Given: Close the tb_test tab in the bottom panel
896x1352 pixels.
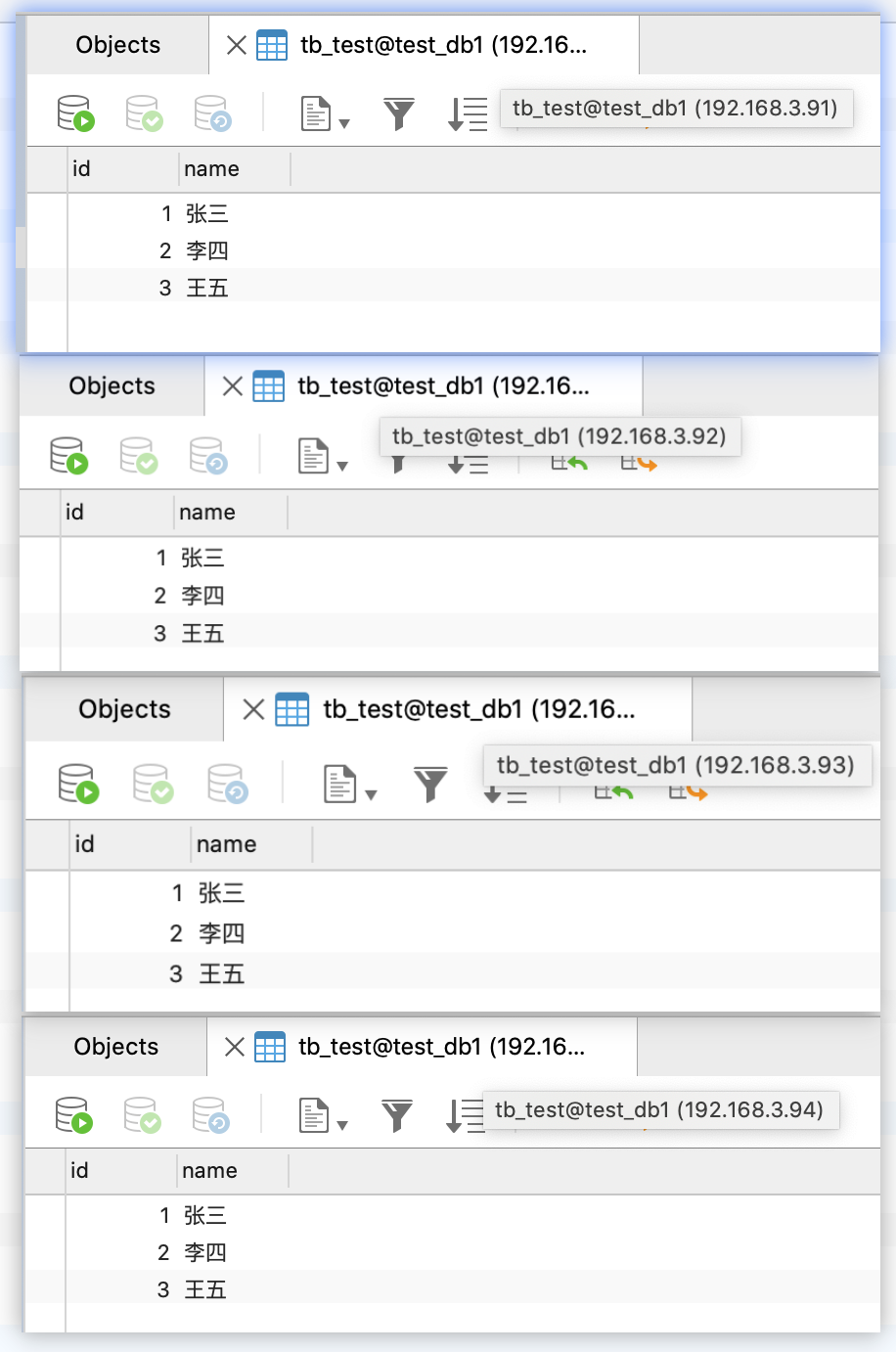Looking at the screenshot, I should coord(235,1047).
